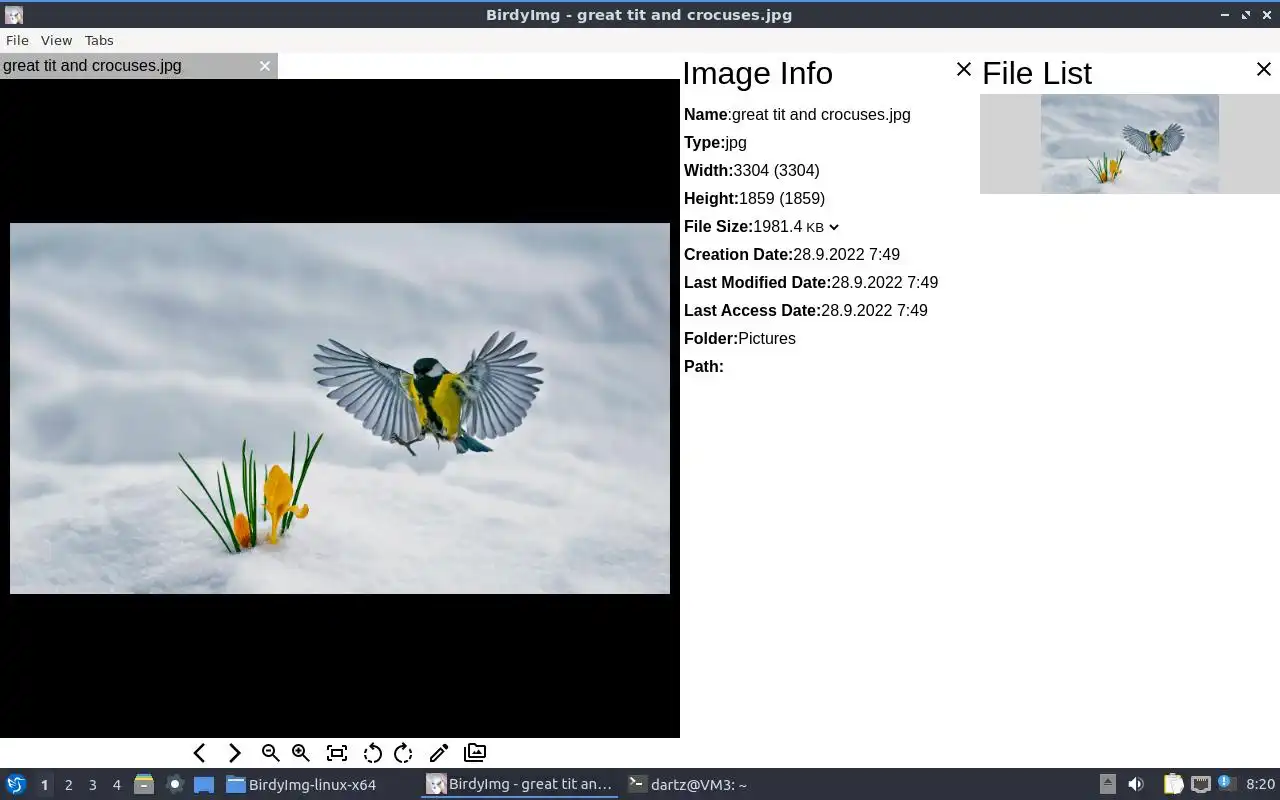Image resolution: width=1280 pixels, height=800 pixels.
Task: Click the Last Modified Date value
Action: [885, 283]
